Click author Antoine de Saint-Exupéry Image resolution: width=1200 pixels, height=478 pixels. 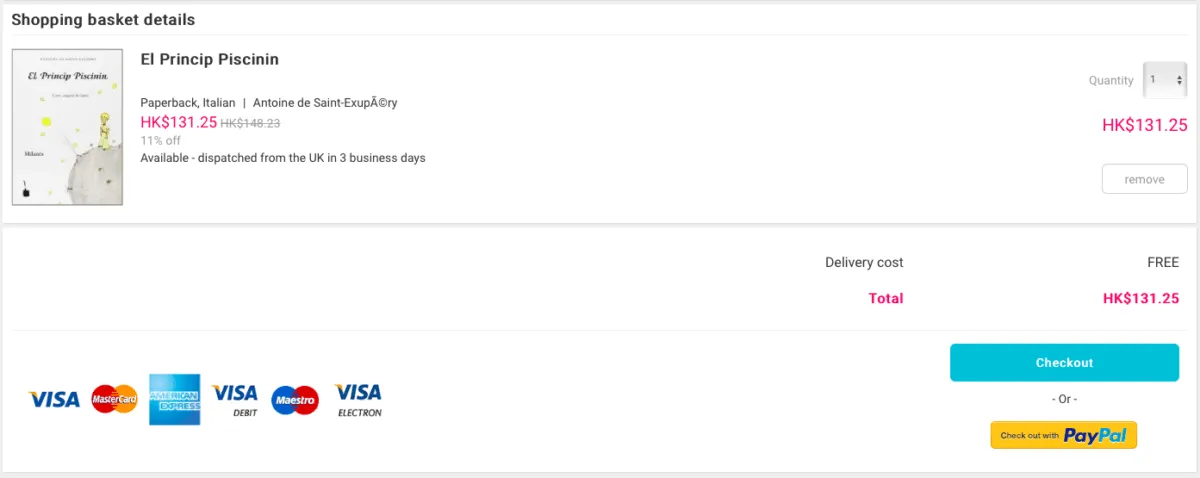coord(325,103)
